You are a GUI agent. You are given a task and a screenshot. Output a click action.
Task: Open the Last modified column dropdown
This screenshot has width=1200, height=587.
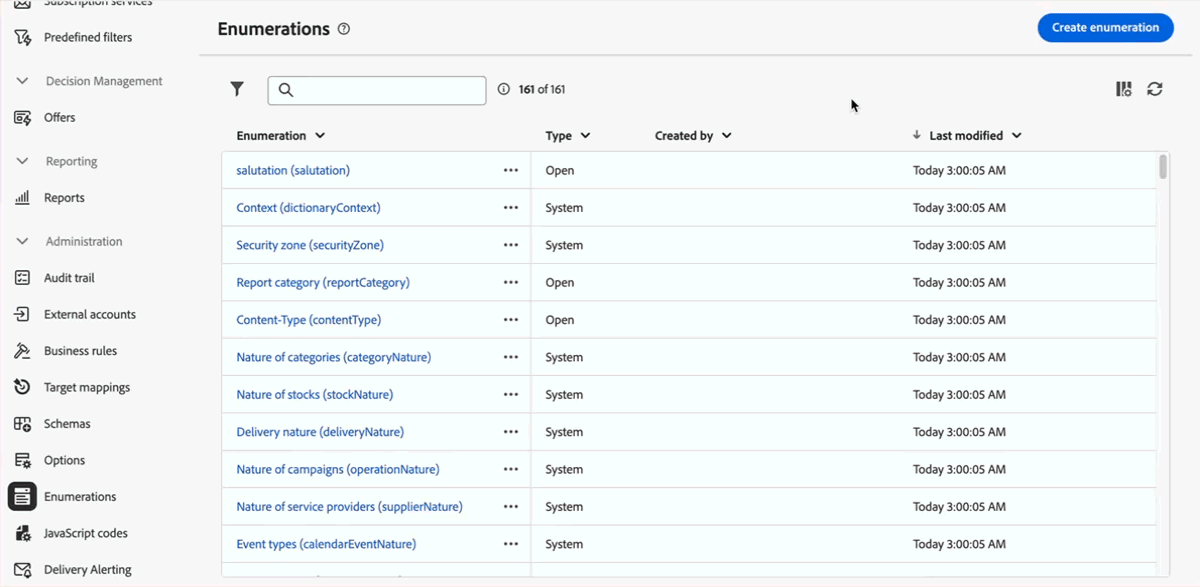[1016, 136]
